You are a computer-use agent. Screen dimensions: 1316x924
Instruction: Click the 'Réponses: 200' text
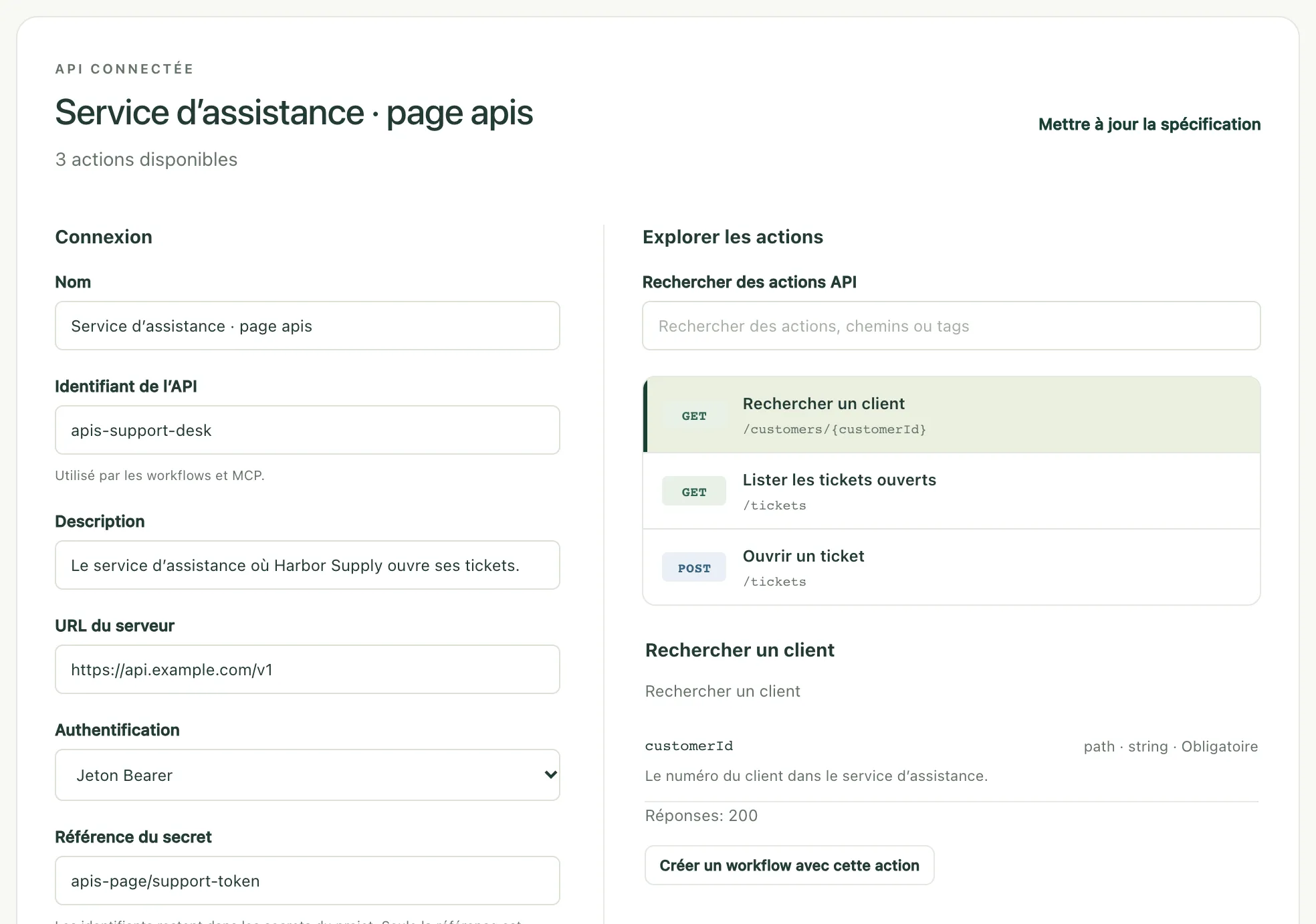click(701, 816)
